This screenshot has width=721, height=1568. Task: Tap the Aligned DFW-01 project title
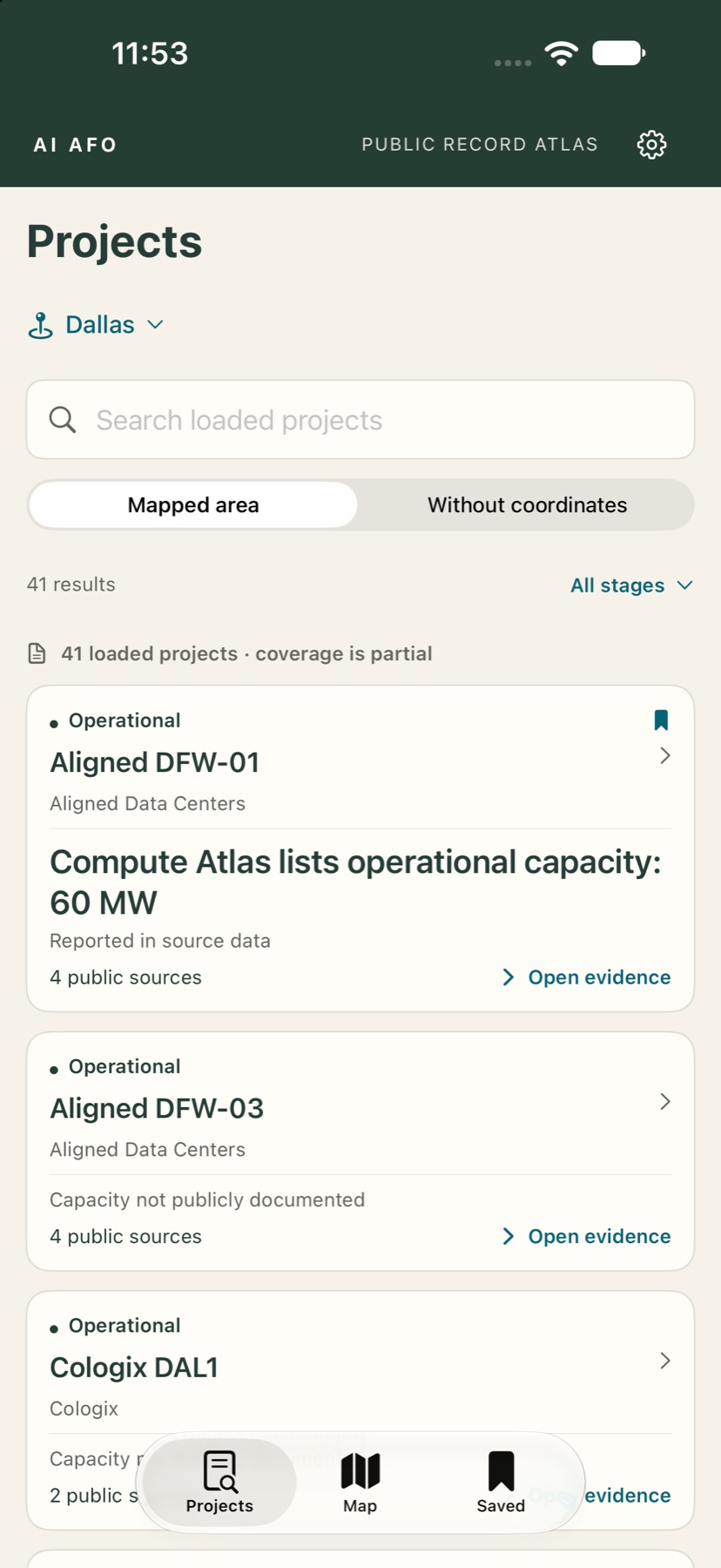(x=155, y=762)
